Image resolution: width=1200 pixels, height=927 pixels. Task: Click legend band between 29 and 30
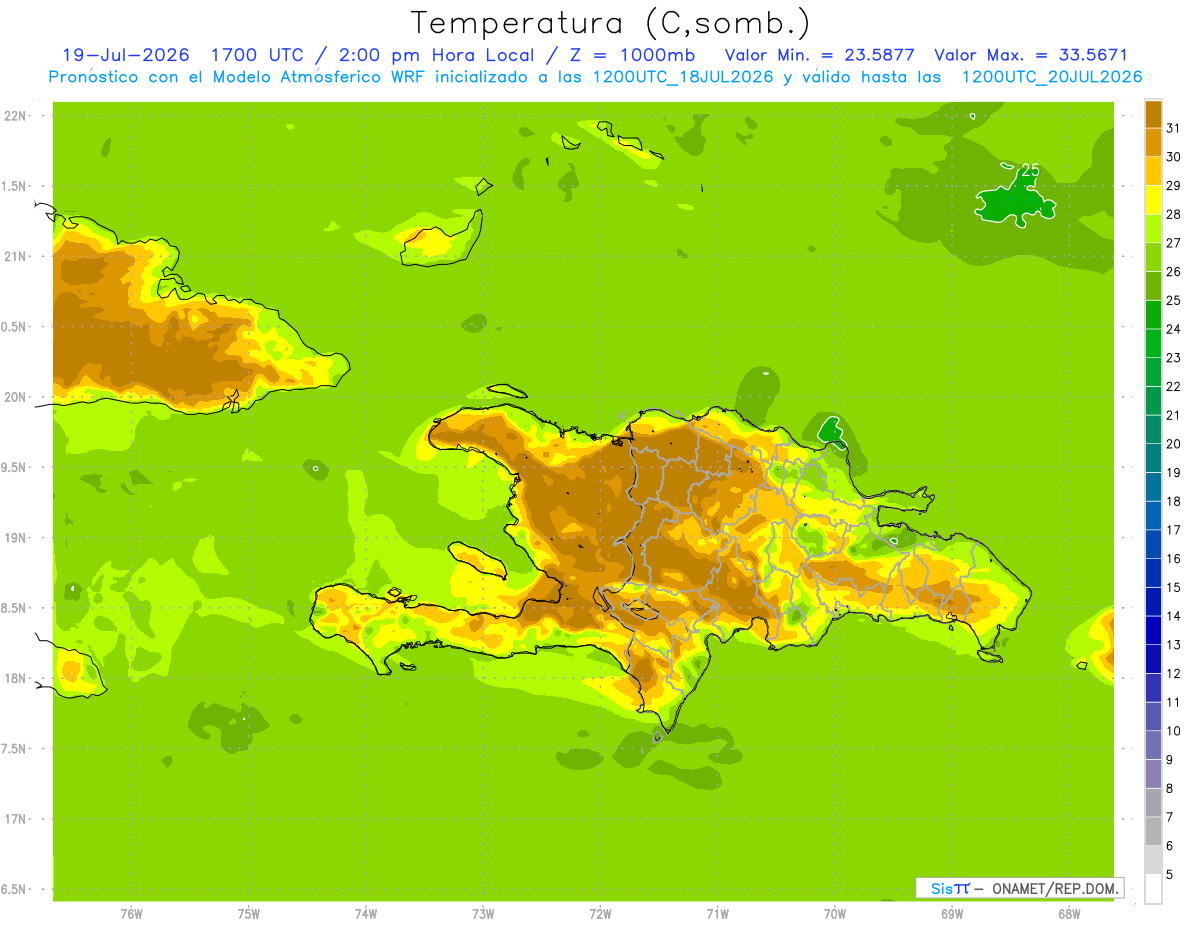(1153, 170)
